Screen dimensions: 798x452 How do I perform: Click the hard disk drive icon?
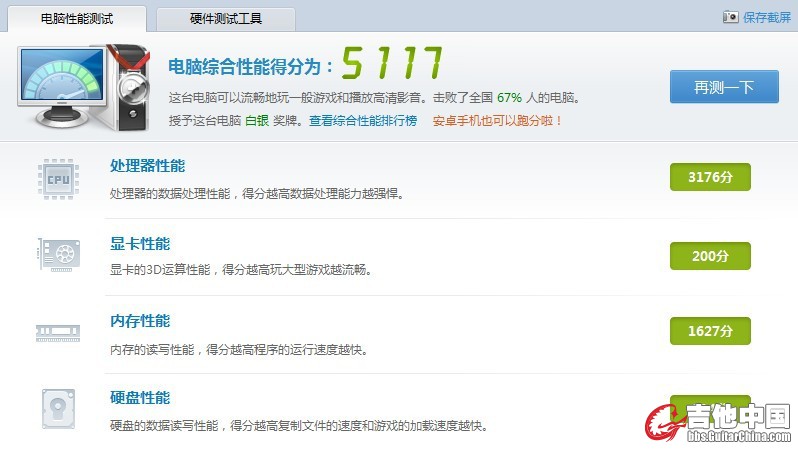click(57, 408)
